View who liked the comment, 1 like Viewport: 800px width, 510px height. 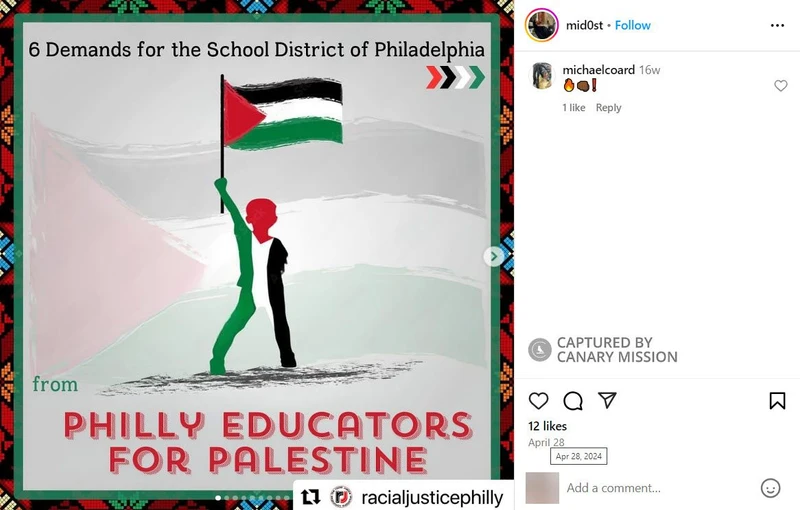coord(574,108)
